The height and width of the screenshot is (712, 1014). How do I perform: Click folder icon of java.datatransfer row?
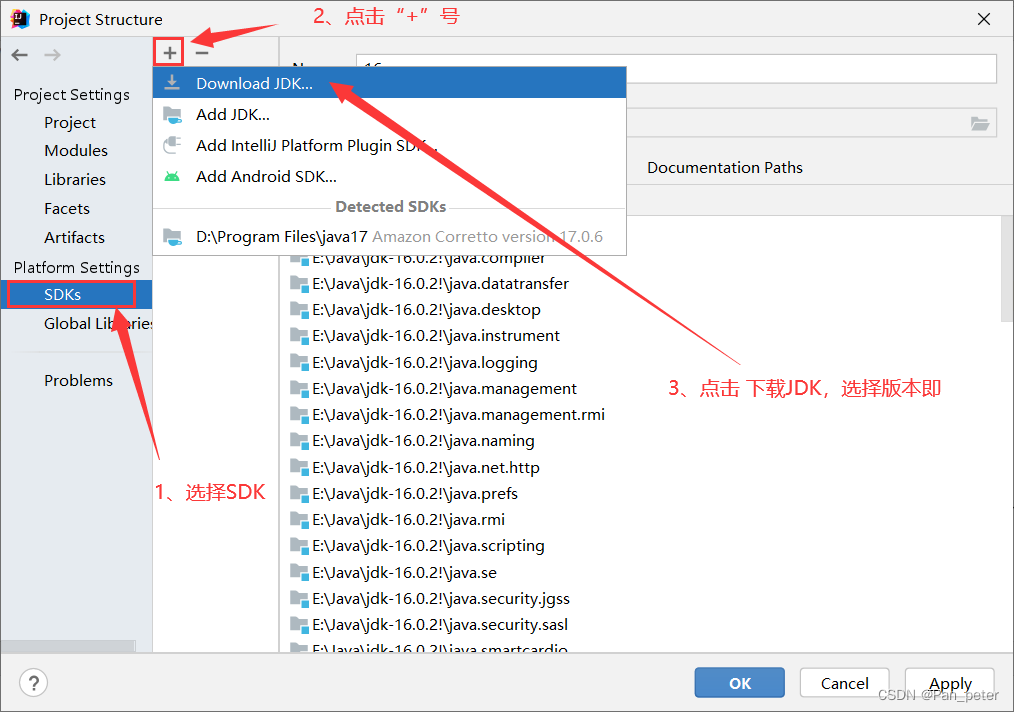click(x=299, y=283)
